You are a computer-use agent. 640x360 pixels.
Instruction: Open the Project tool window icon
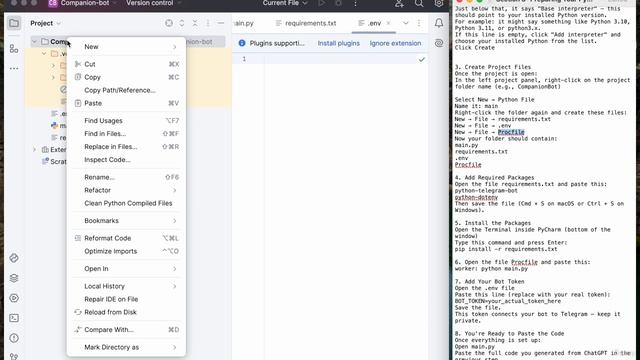(x=14, y=23)
